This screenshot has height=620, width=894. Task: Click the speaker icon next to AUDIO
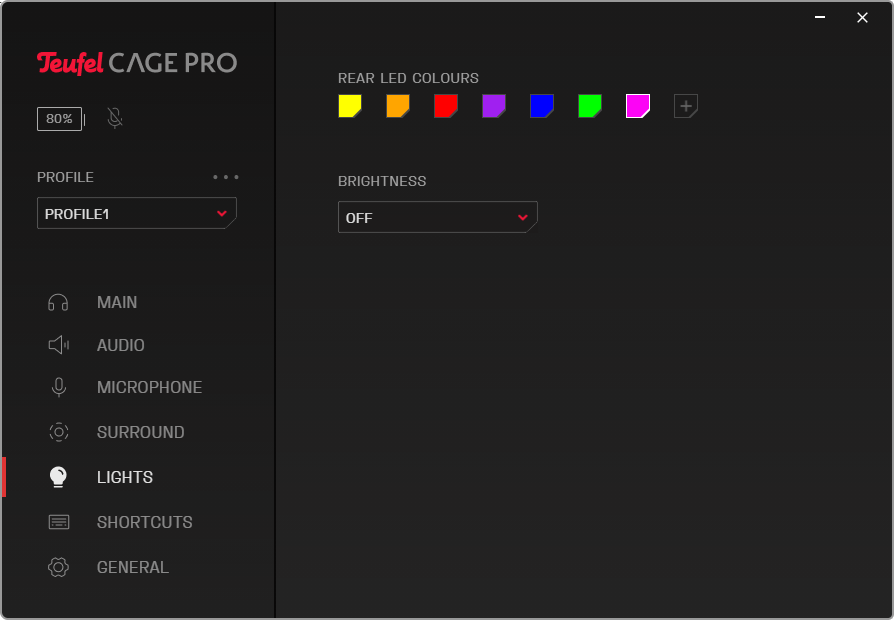[58, 345]
